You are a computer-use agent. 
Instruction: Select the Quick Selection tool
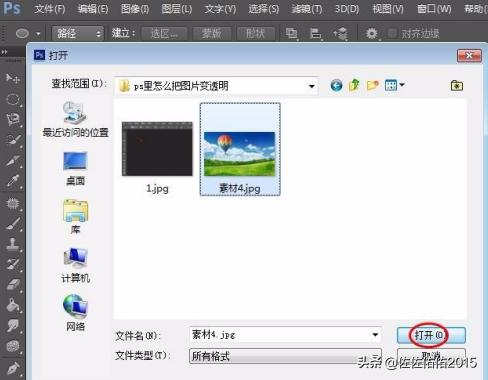(x=13, y=140)
